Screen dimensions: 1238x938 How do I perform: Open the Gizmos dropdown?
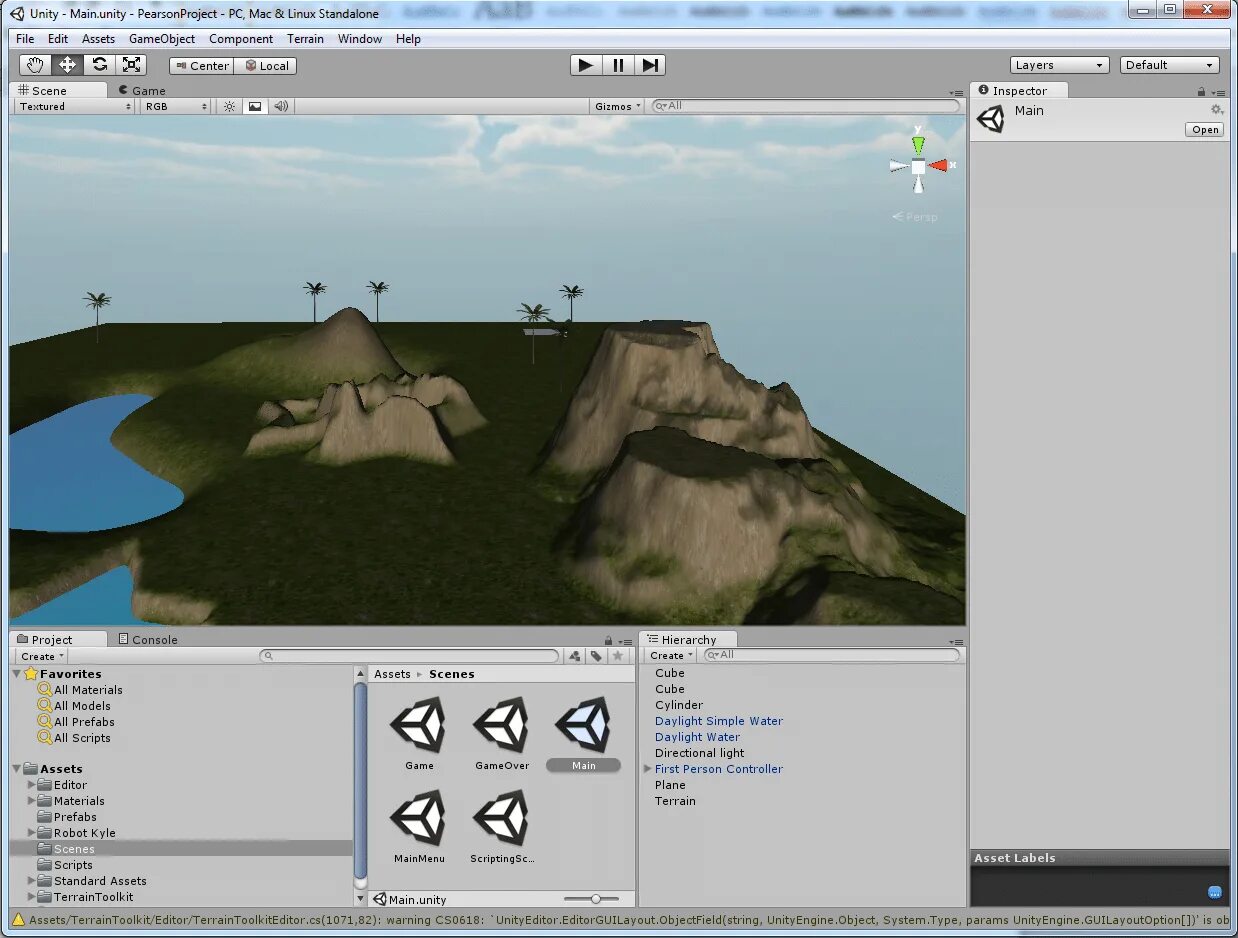tap(618, 106)
